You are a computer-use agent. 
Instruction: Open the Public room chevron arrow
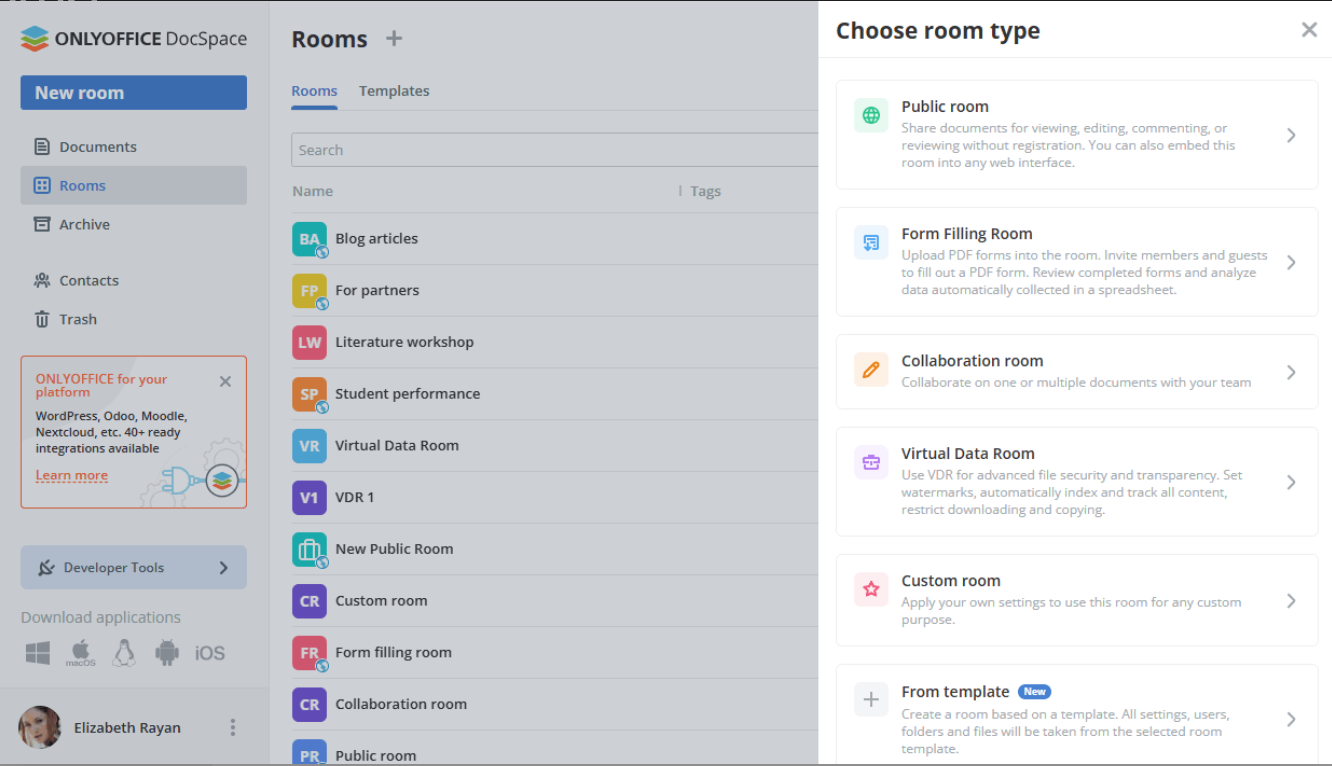pyautogui.click(x=1291, y=135)
